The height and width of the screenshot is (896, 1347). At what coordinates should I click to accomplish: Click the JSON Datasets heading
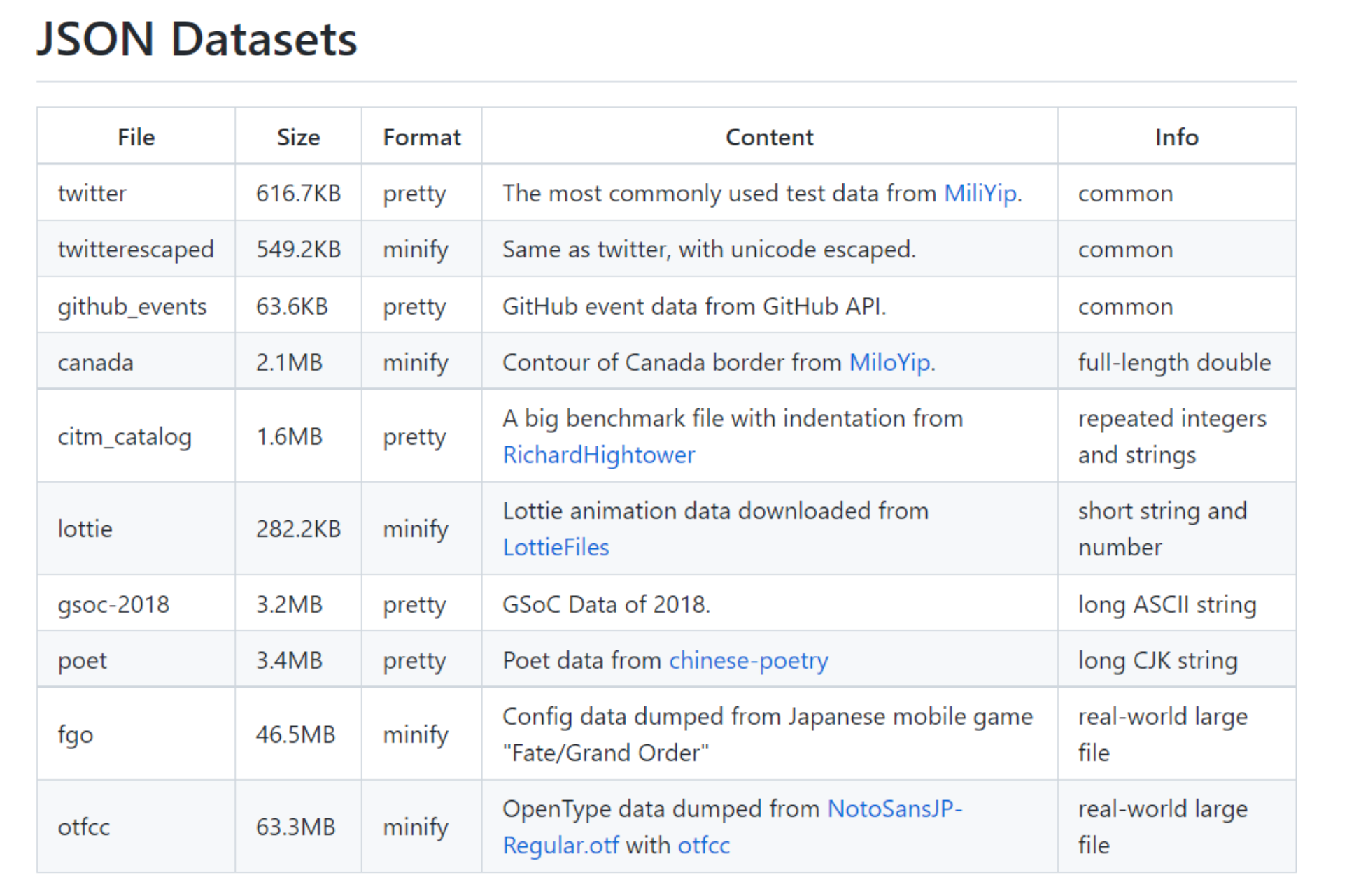click(x=197, y=39)
